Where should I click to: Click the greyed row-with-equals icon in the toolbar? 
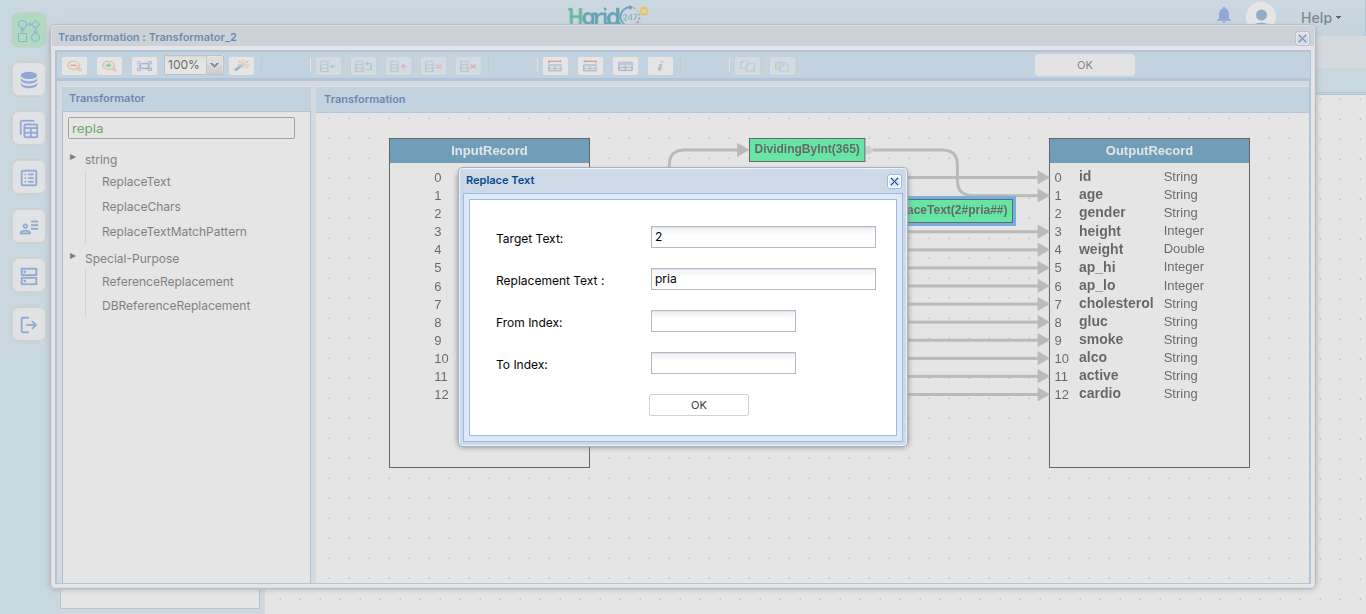pos(433,66)
